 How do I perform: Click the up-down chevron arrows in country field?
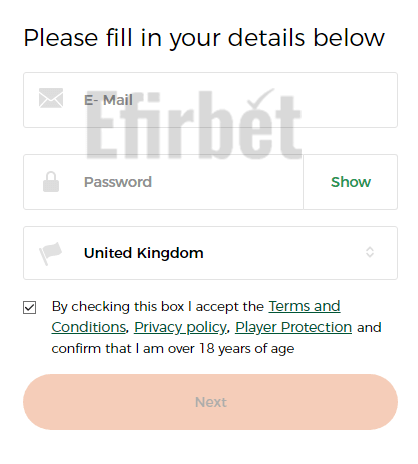point(370,252)
